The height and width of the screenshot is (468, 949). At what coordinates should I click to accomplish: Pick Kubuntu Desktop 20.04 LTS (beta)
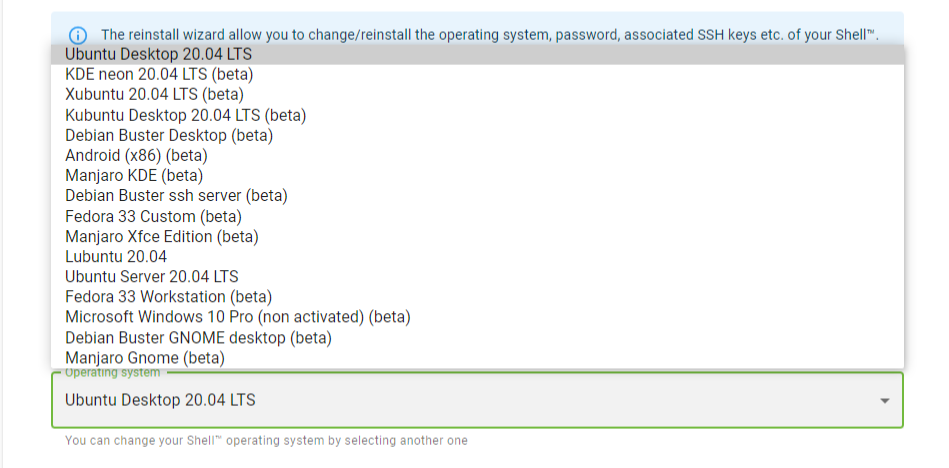(x=185, y=115)
